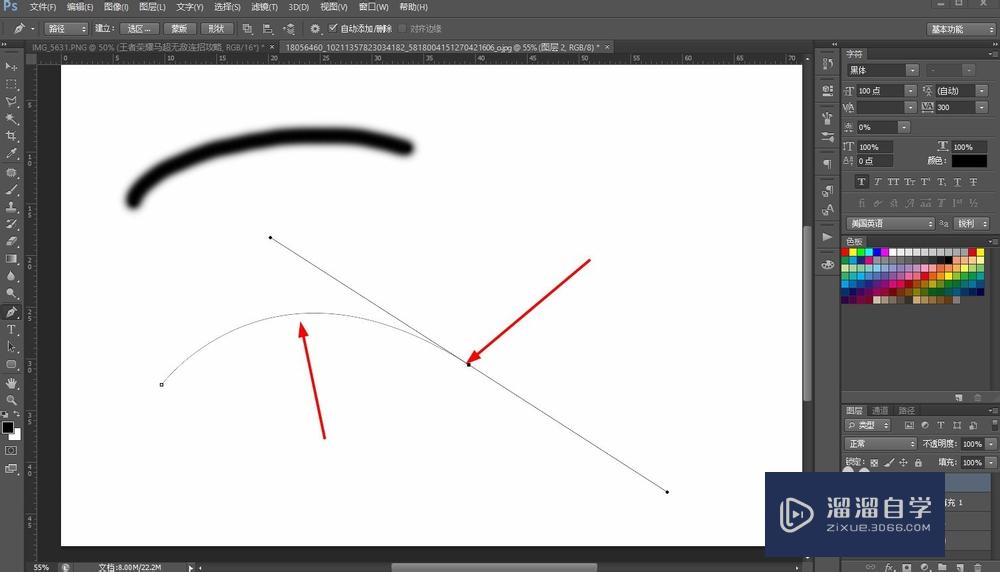Toggle Strikethrough text style

point(973,182)
